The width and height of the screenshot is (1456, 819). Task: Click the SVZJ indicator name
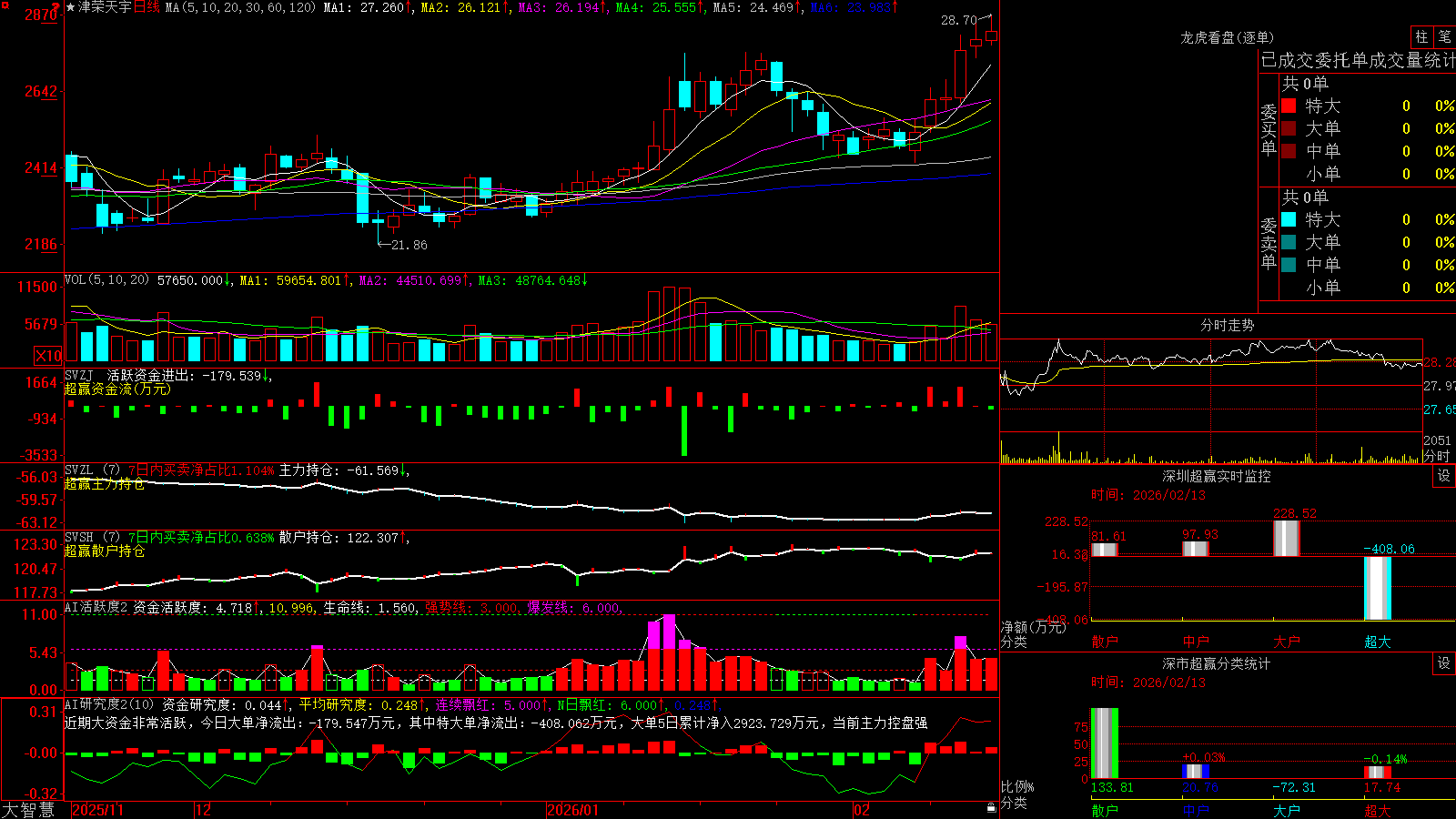pos(79,375)
